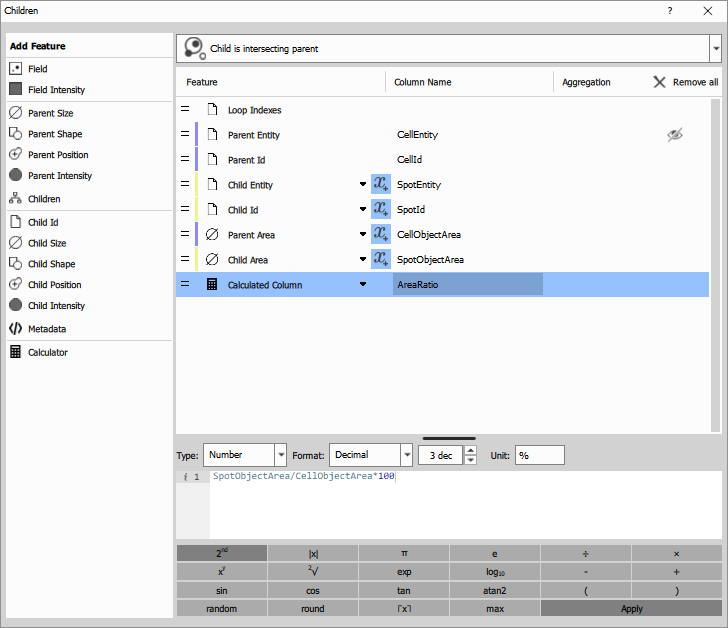Insert the division operator
This screenshot has height=628, width=728.
click(586, 553)
